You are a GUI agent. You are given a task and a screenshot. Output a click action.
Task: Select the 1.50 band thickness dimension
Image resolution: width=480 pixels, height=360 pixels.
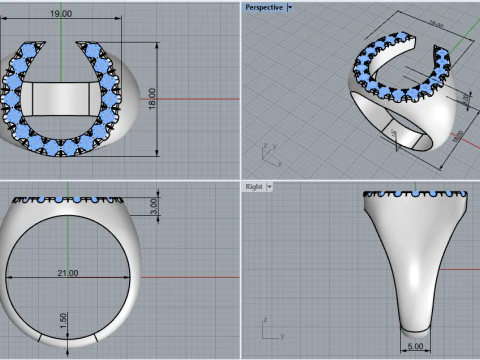click(x=63, y=321)
